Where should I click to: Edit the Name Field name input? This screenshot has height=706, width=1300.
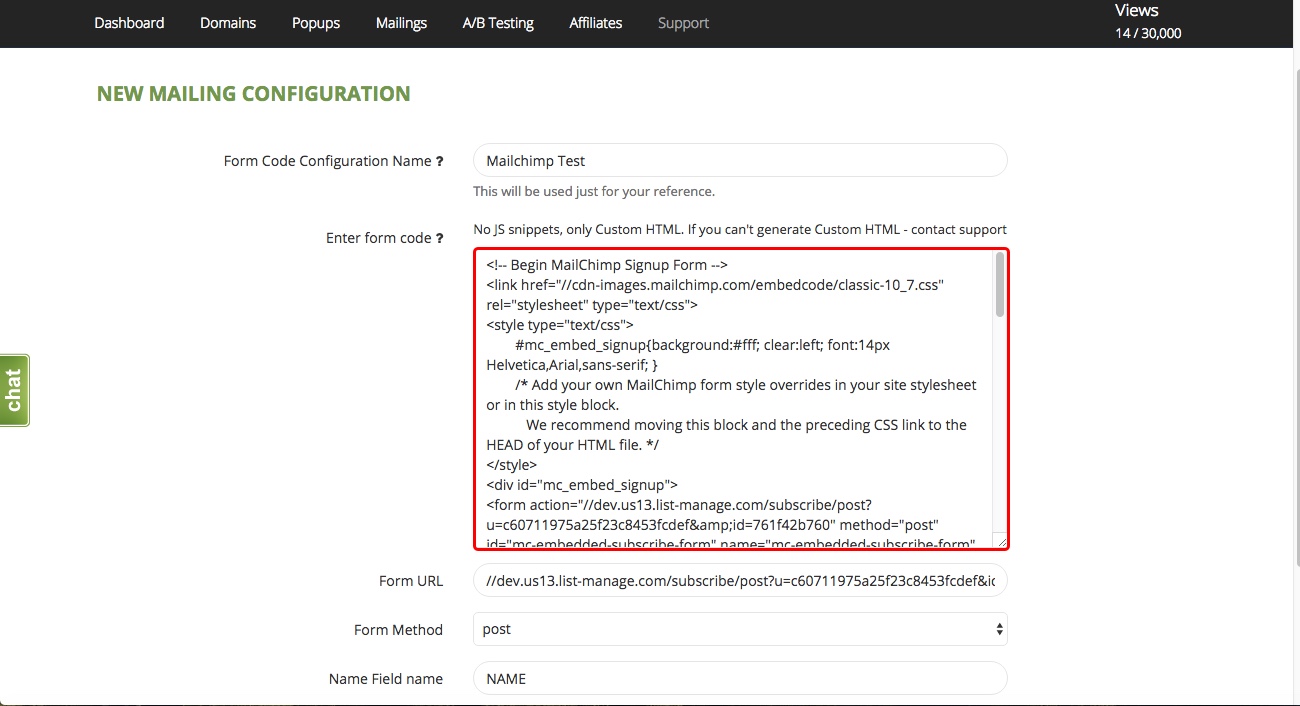(740, 678)
